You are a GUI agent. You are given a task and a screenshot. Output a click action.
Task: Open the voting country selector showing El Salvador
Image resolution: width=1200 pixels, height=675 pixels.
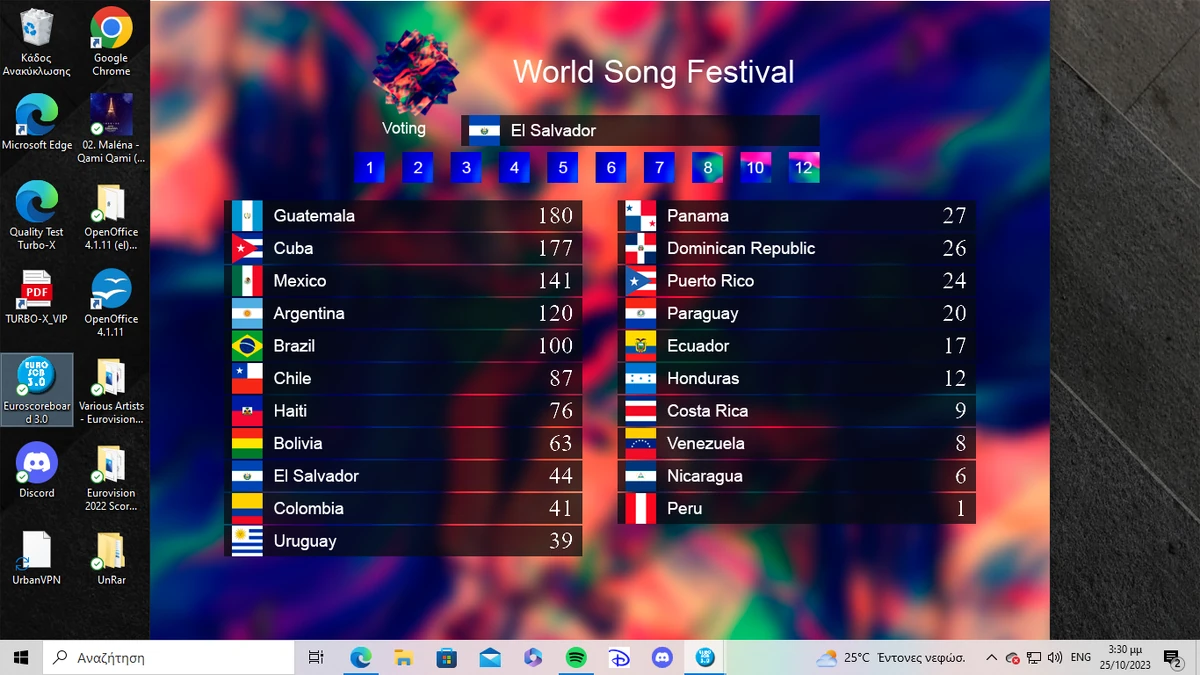(x=640, y=130)
